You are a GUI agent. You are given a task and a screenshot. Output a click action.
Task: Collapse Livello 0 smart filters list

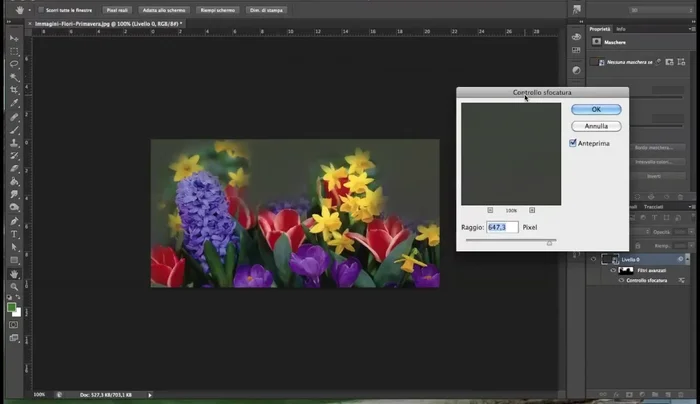[x=687, y=259]
